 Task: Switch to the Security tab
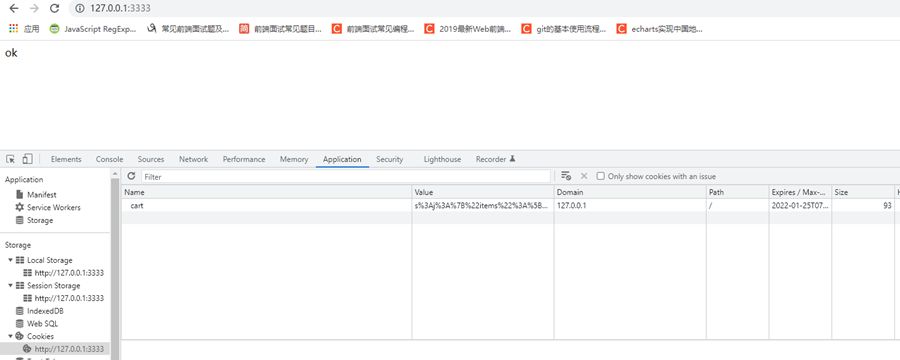click(390, 159)
